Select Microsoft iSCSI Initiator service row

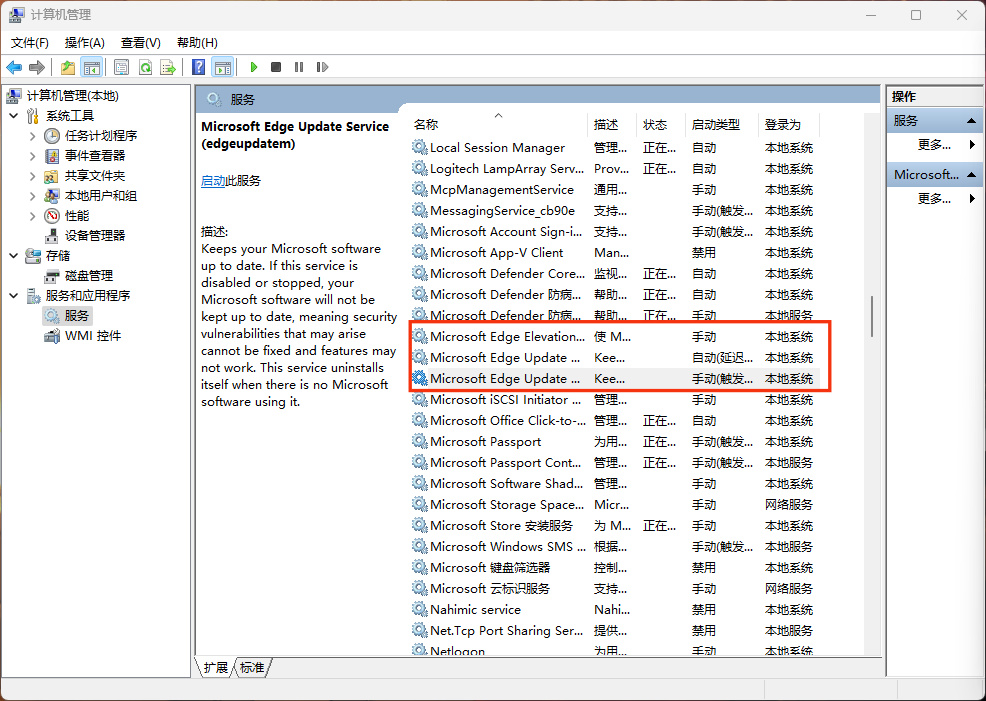[615, 399]
